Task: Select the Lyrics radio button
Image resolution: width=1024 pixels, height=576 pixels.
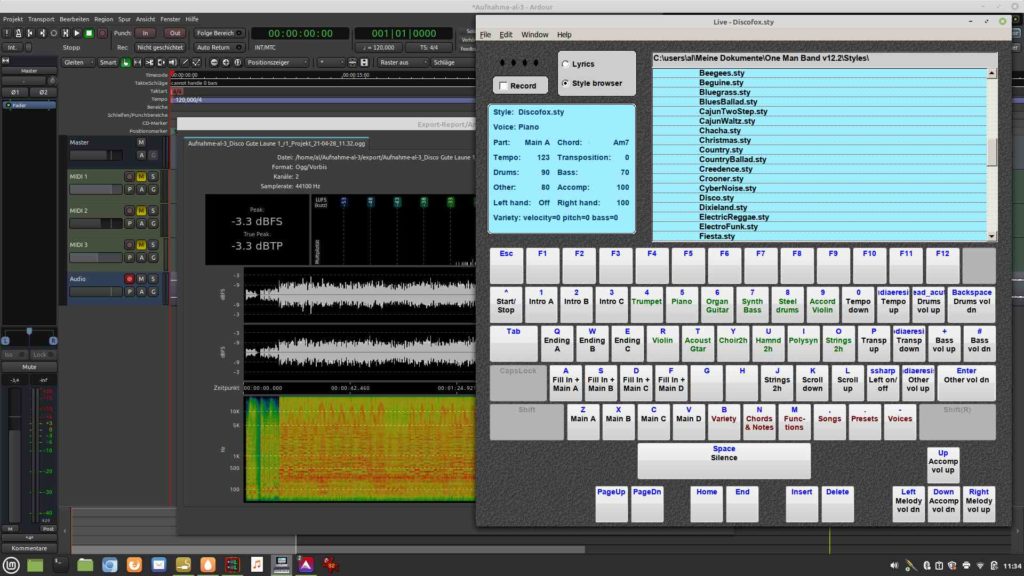Action: [x=566, y=64]
